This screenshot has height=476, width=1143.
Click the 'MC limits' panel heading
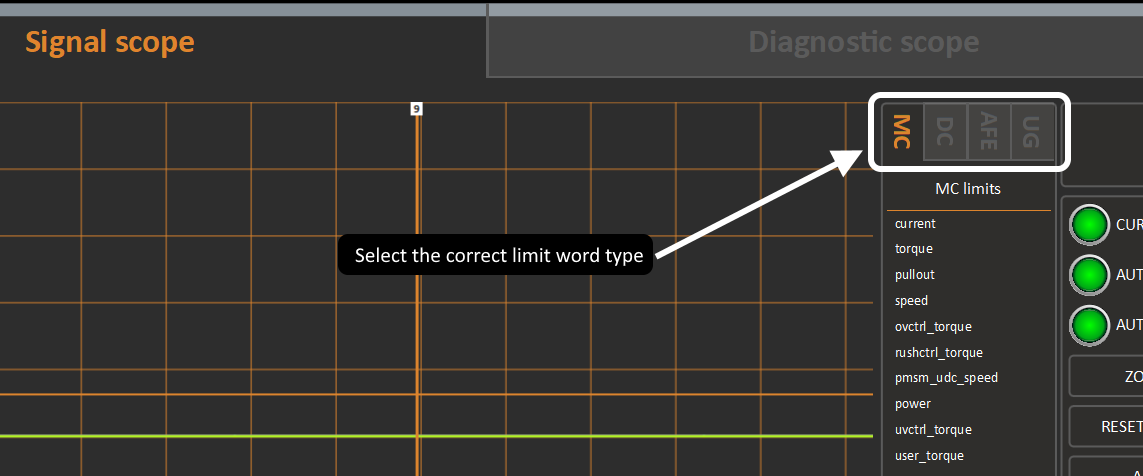click(968, 189)
